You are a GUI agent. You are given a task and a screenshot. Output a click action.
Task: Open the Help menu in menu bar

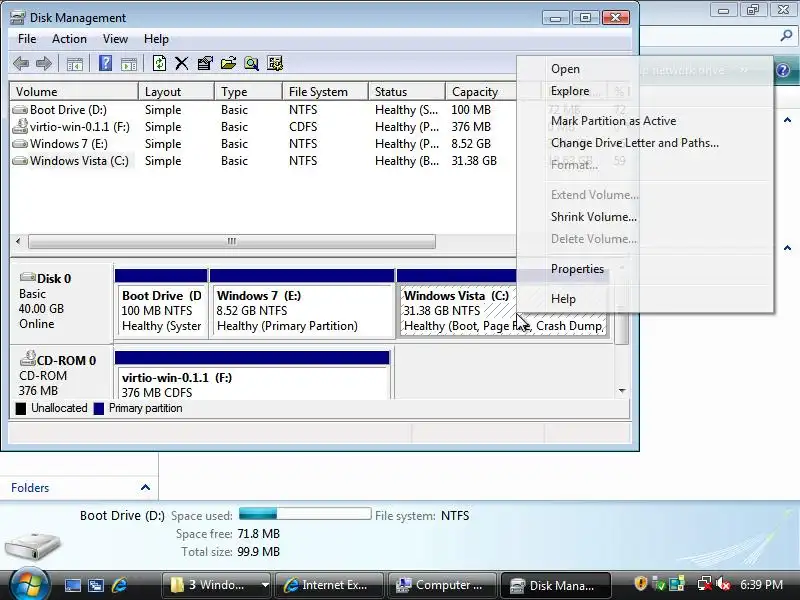click(x=156, y=39)
